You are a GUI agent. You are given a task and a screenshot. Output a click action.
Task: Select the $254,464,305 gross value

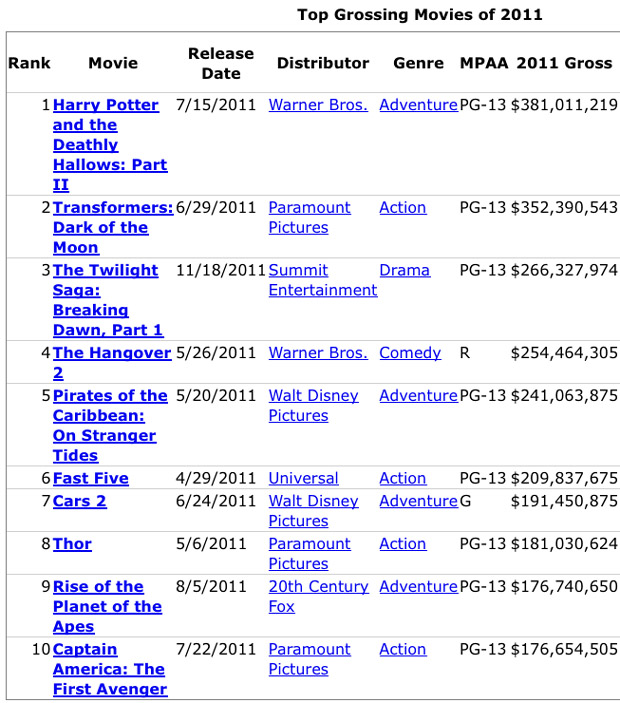[x=564, y=353]
